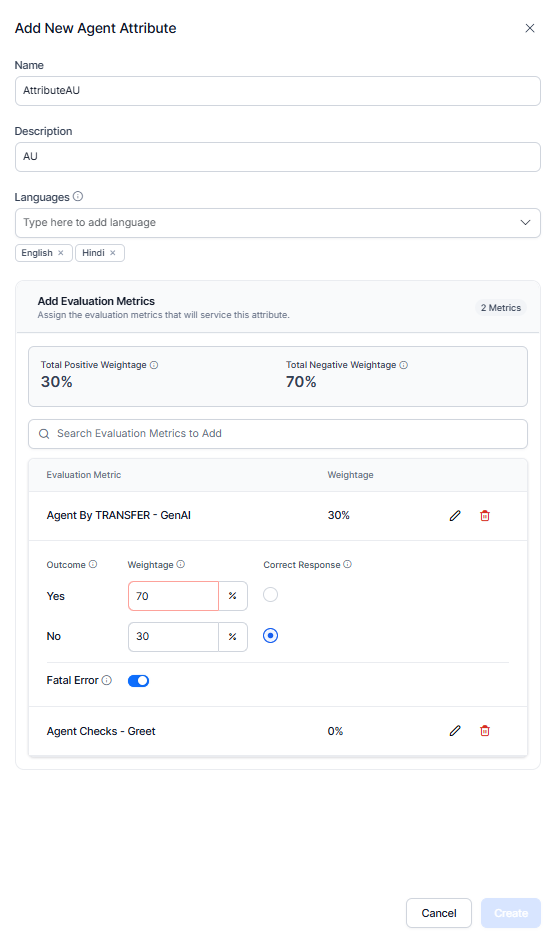Click the Evaluation Metric column header
552x936 pixels.
[84, 475]
